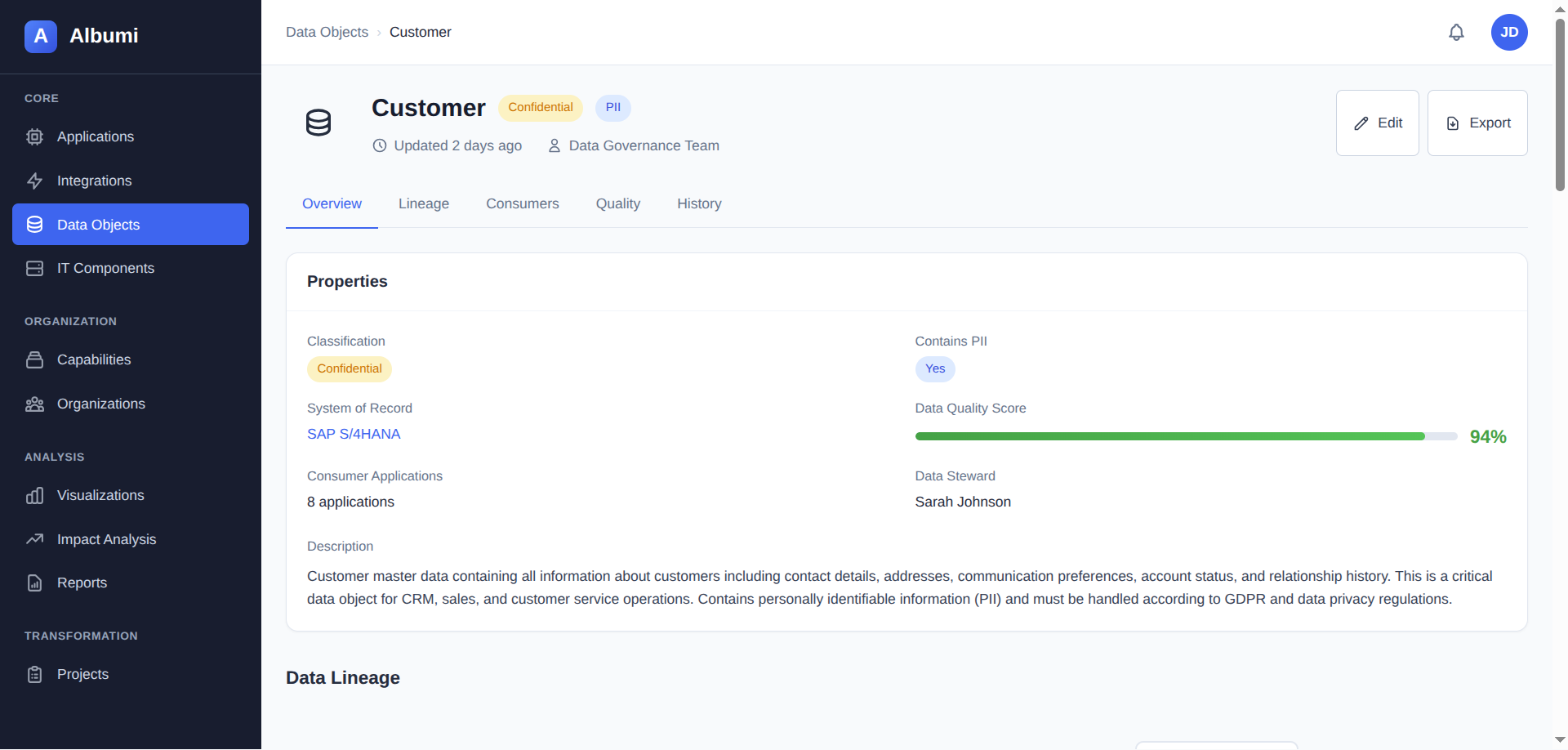The image size is (1568, 750).
Task: Switch to the Lineage tab
Action: (423, 204)
